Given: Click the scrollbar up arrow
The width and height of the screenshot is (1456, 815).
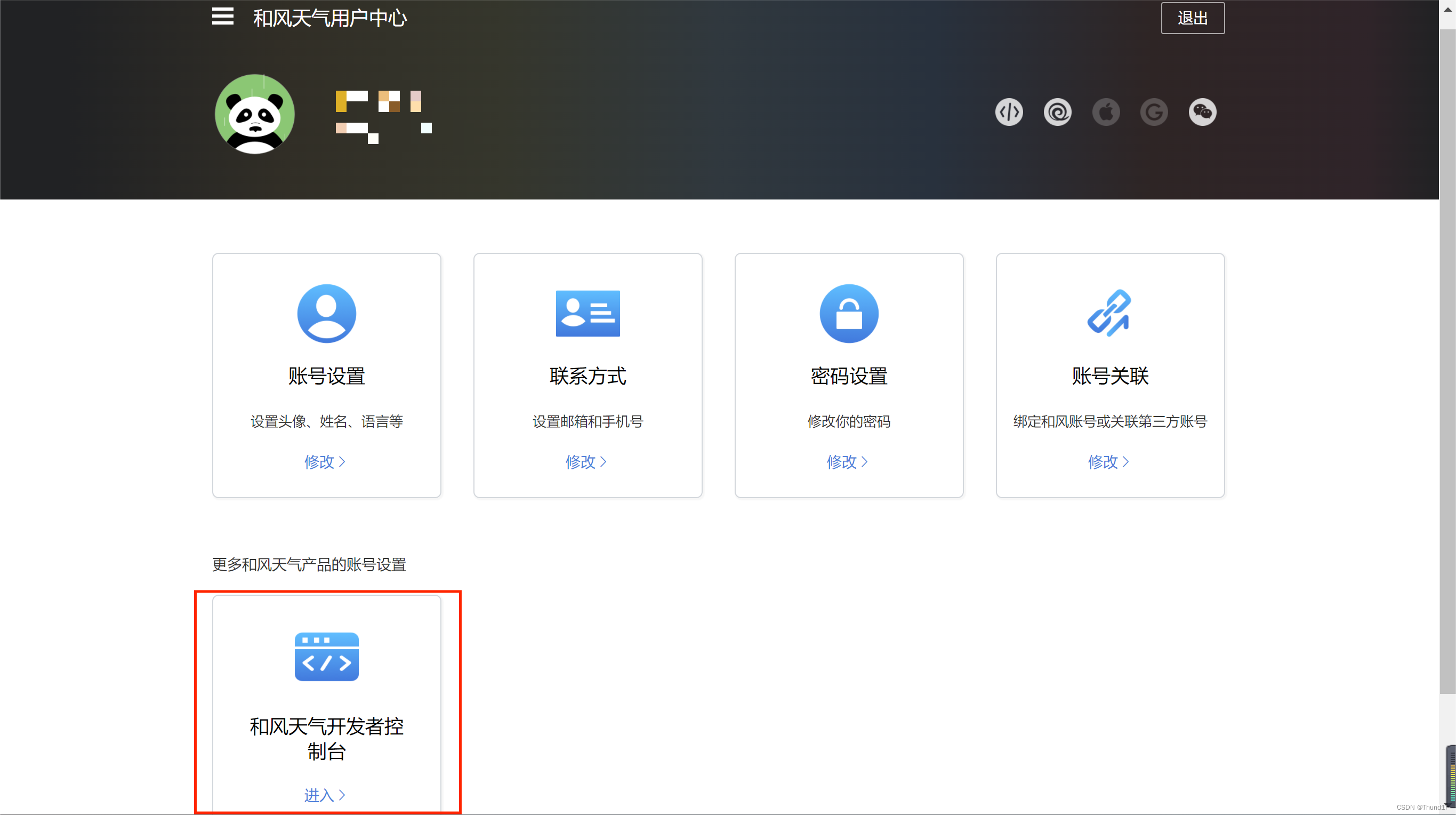Looking at the screenshot, I should pos(1447,9).
